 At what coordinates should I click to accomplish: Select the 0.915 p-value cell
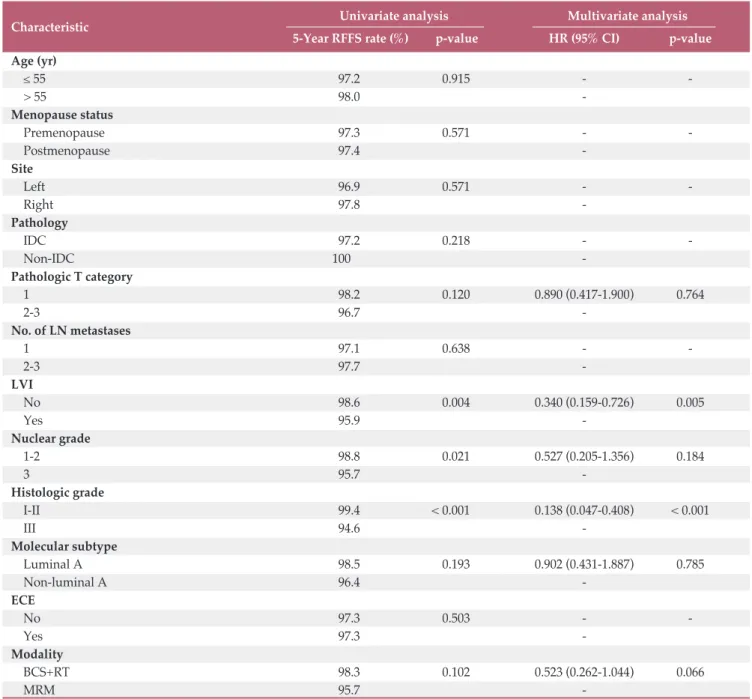tap(456, 79)
